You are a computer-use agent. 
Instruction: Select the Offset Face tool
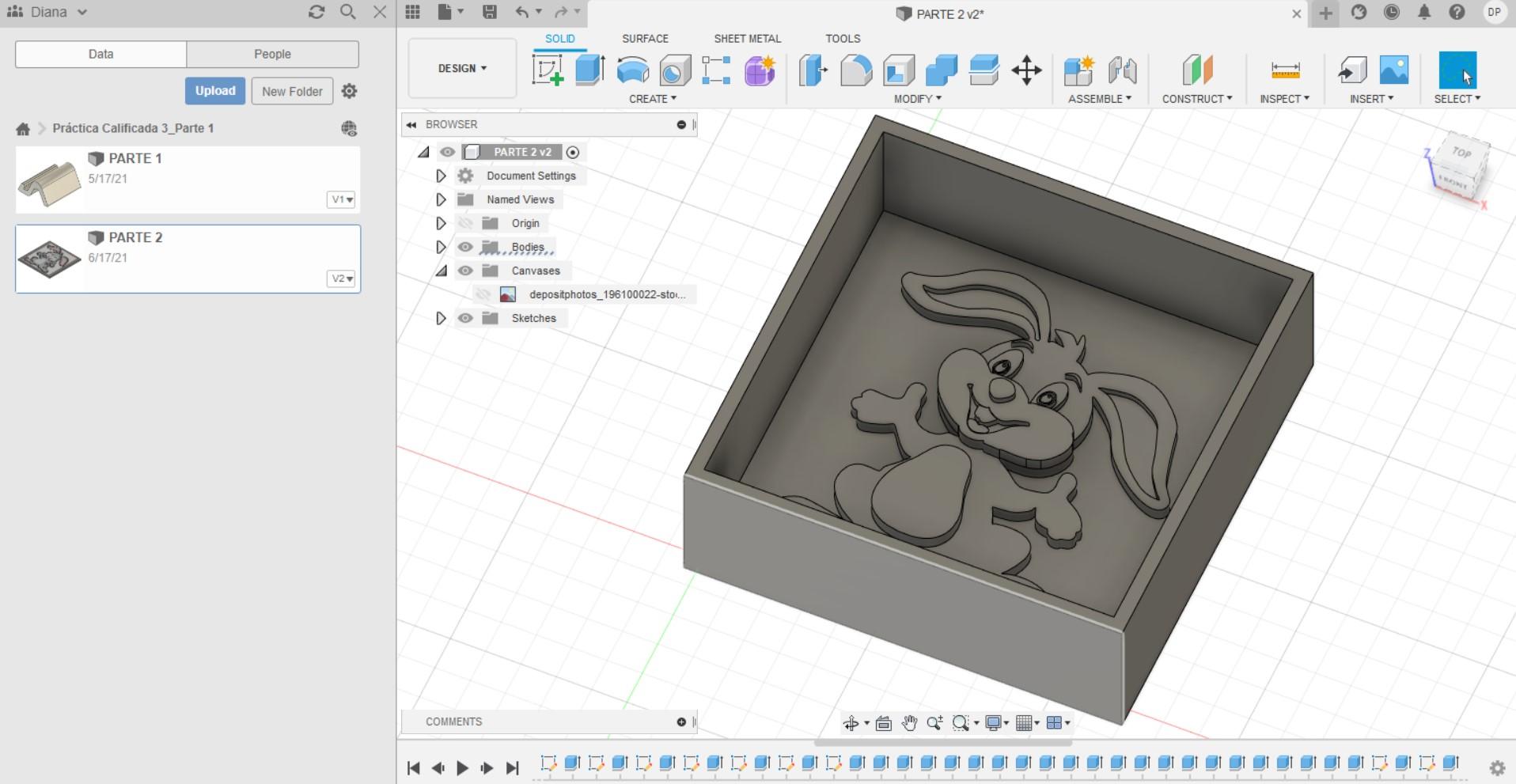click(x=984, y=70)
